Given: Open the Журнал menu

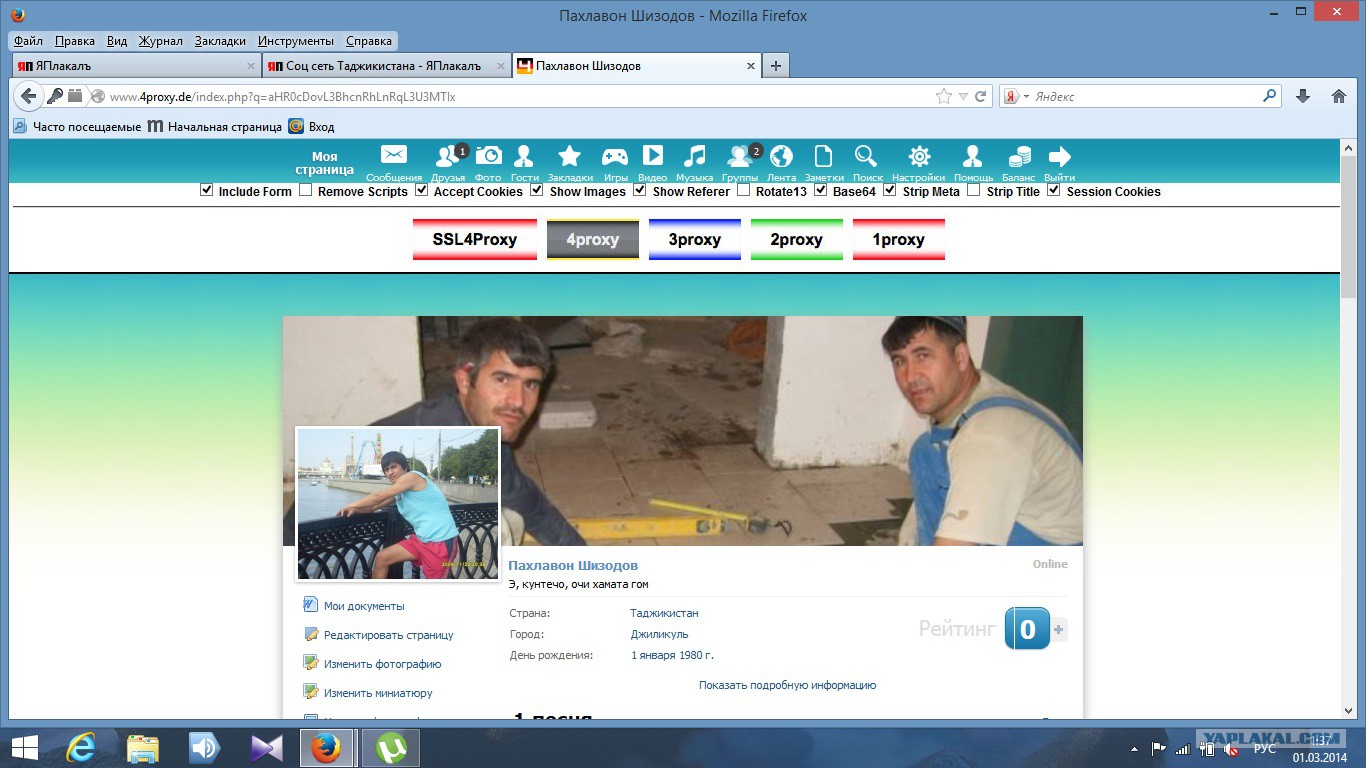Looking at the screenshot, I should pos(161,41).
